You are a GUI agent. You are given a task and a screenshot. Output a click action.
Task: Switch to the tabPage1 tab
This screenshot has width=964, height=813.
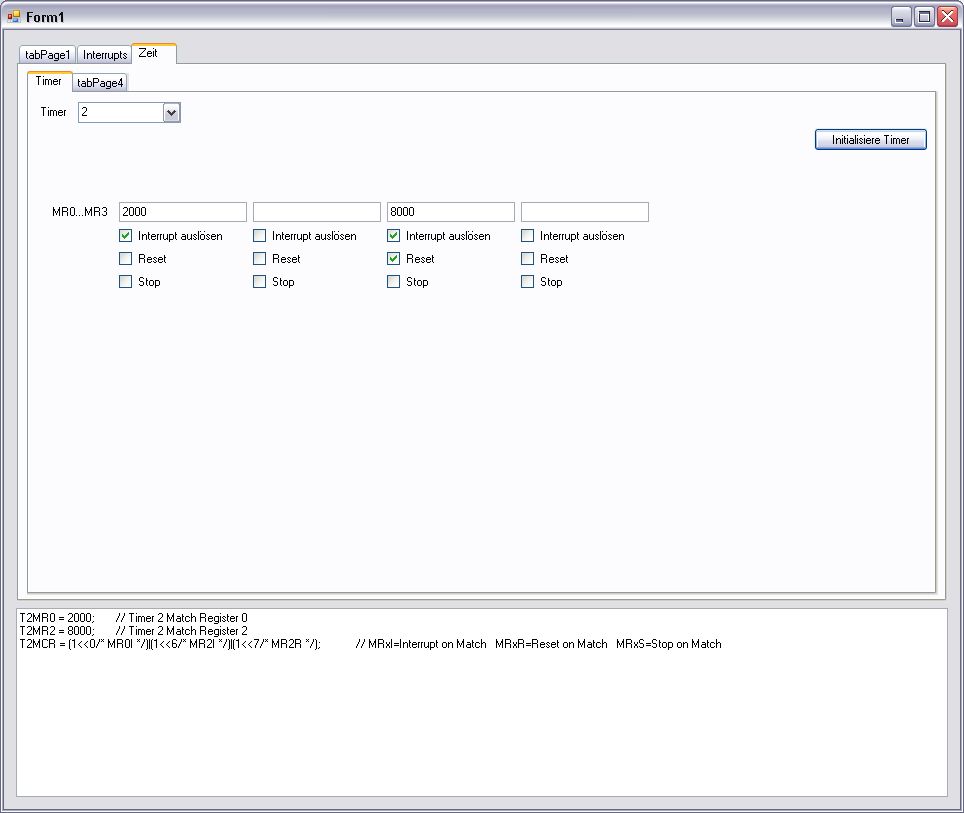(48, 55)
